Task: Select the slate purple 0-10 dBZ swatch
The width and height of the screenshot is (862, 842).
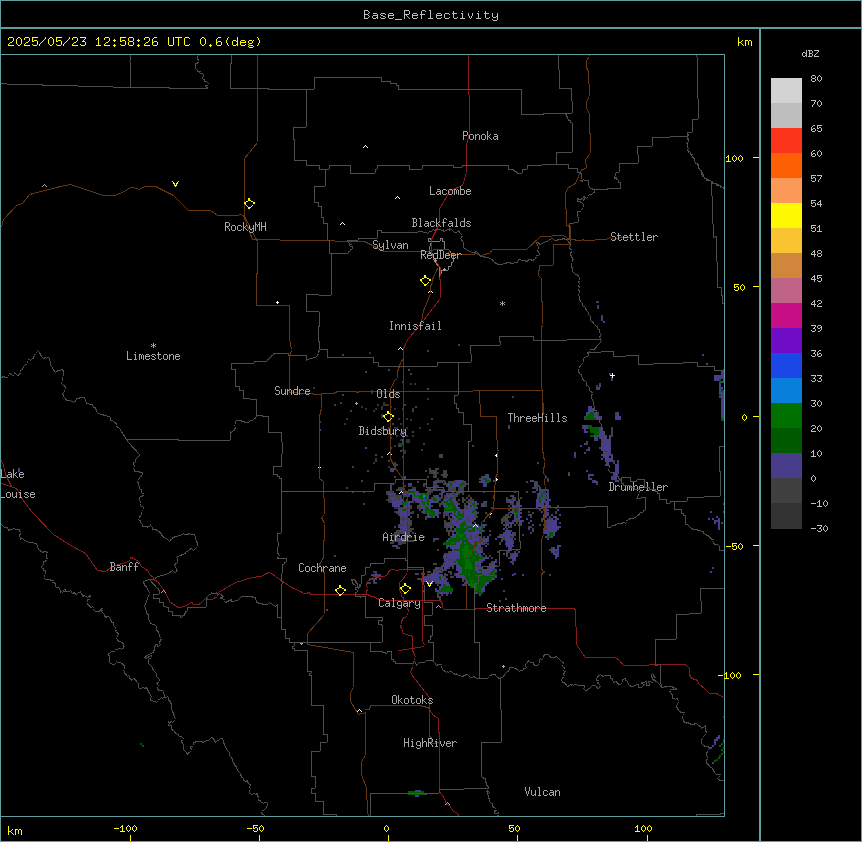Action: (x=786, y=466)
